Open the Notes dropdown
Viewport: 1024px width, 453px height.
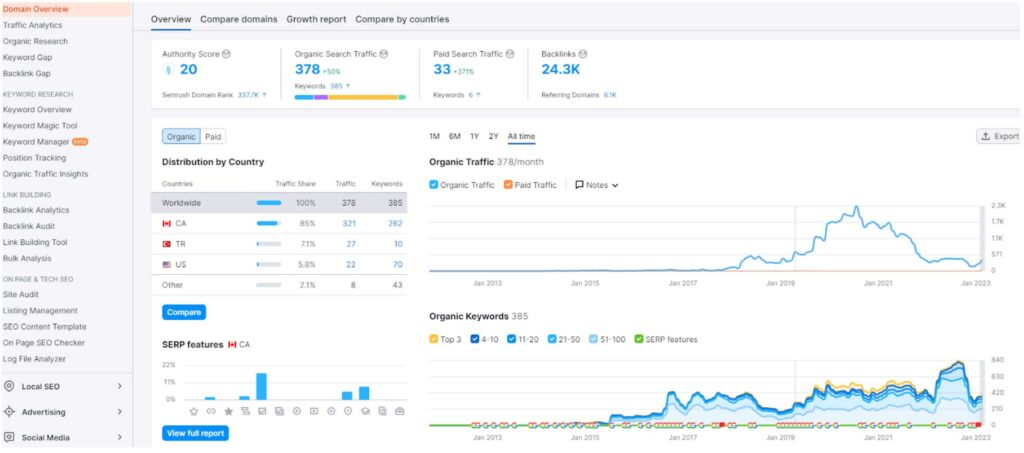(596, 185)
